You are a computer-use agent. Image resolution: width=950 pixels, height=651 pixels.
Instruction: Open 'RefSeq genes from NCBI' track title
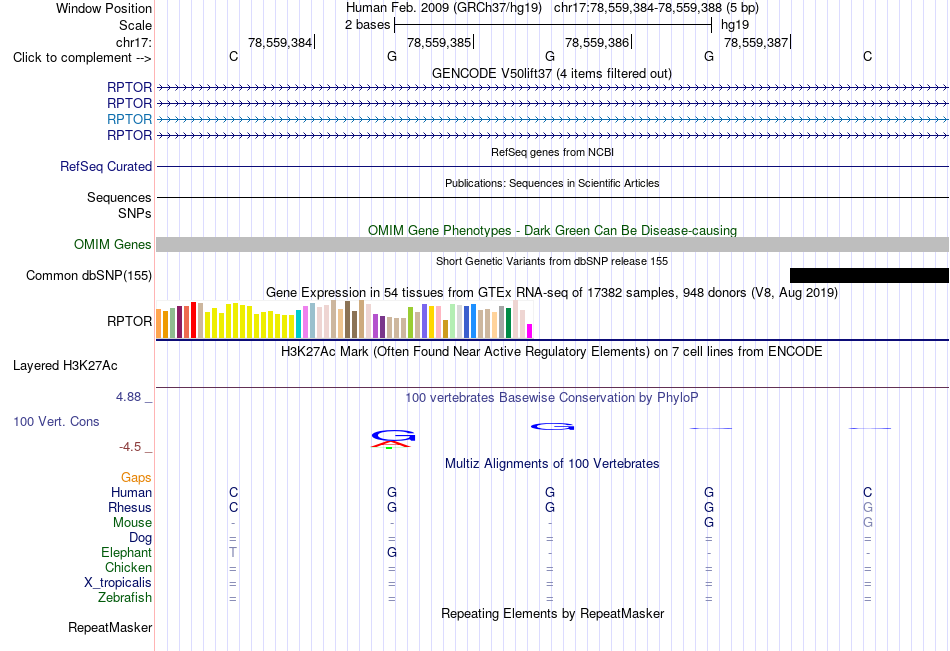pos(552,152)
